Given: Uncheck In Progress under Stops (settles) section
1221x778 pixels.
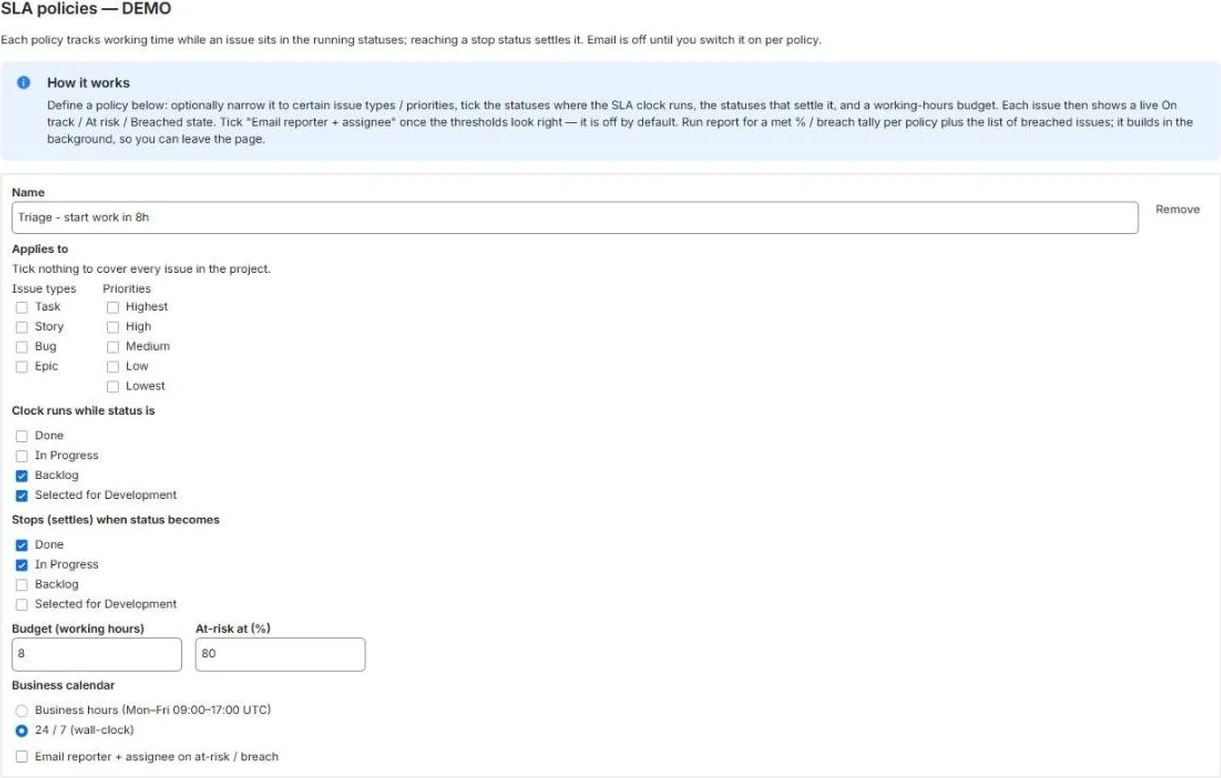Looking at the screenshot, I should click(x=22, y=565).
